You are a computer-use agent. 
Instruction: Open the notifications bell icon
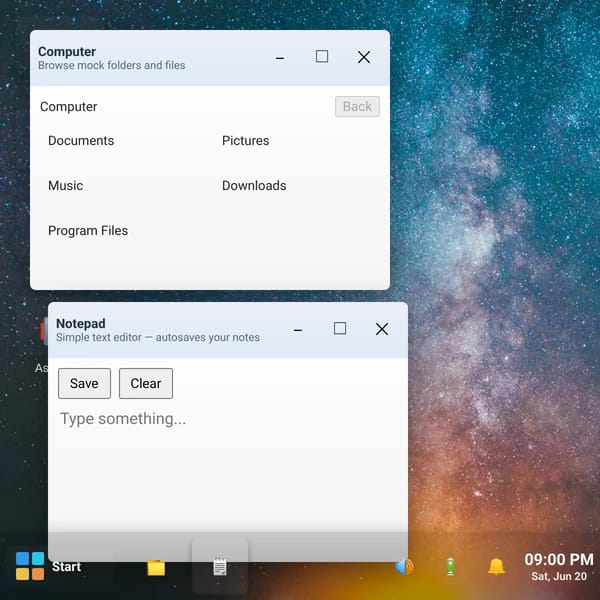pos(496,567)
